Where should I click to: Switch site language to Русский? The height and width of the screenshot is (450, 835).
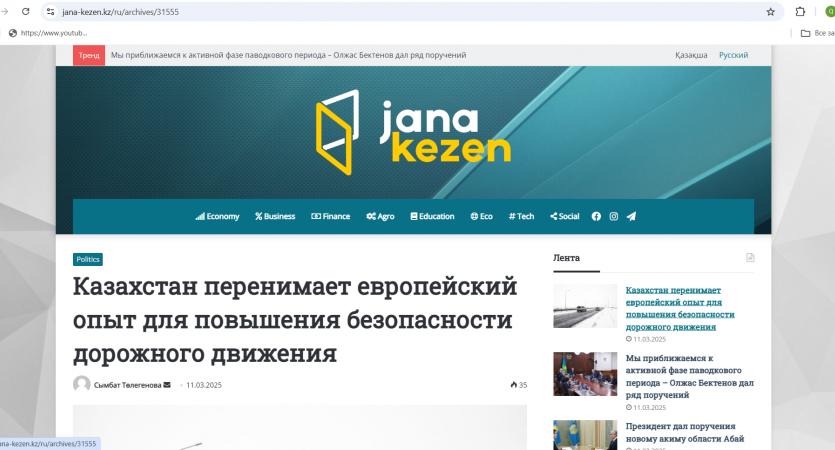pyautogui.click(x=733, y=55)
